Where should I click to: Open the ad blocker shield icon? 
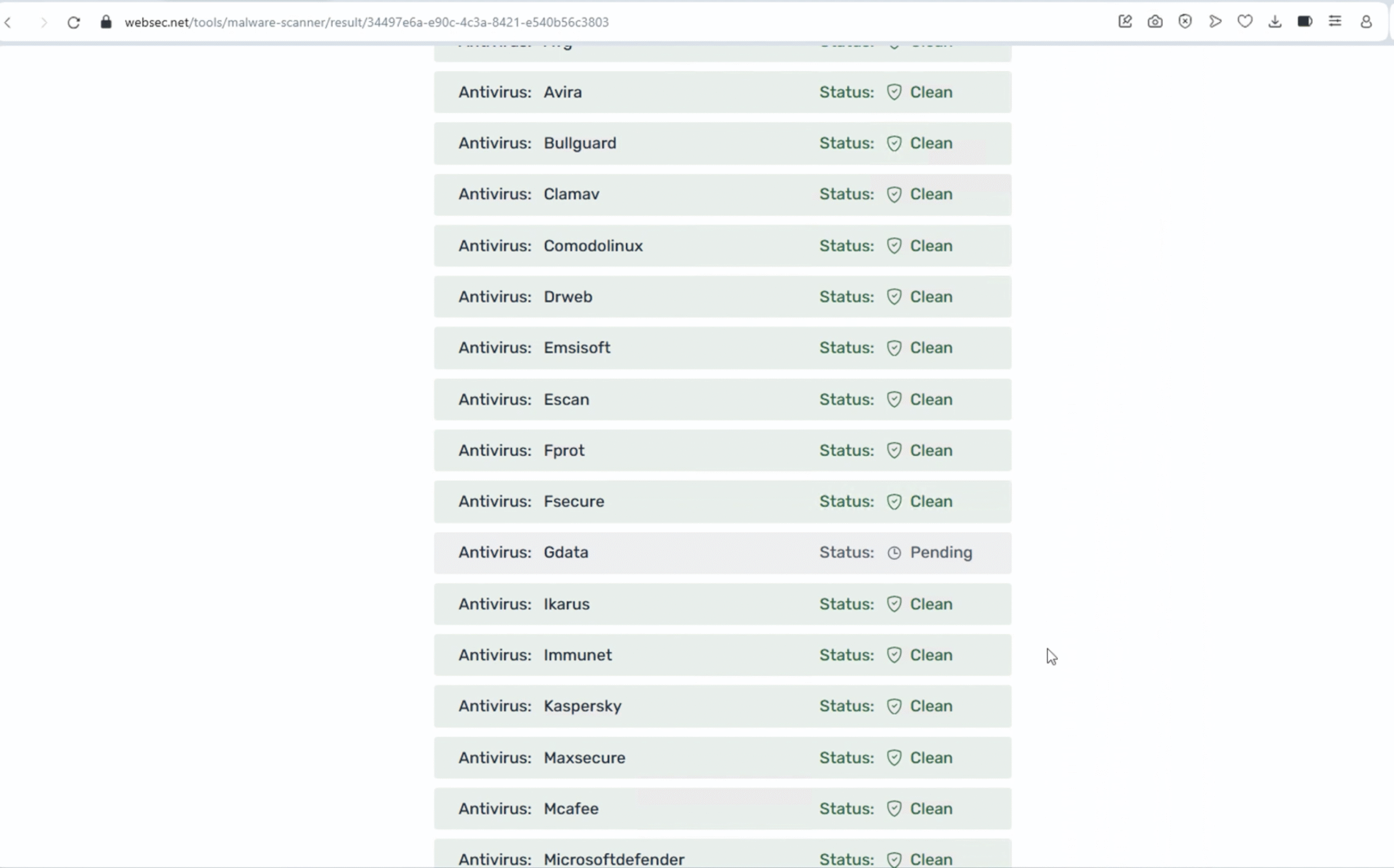click(x=1185, y=22)
